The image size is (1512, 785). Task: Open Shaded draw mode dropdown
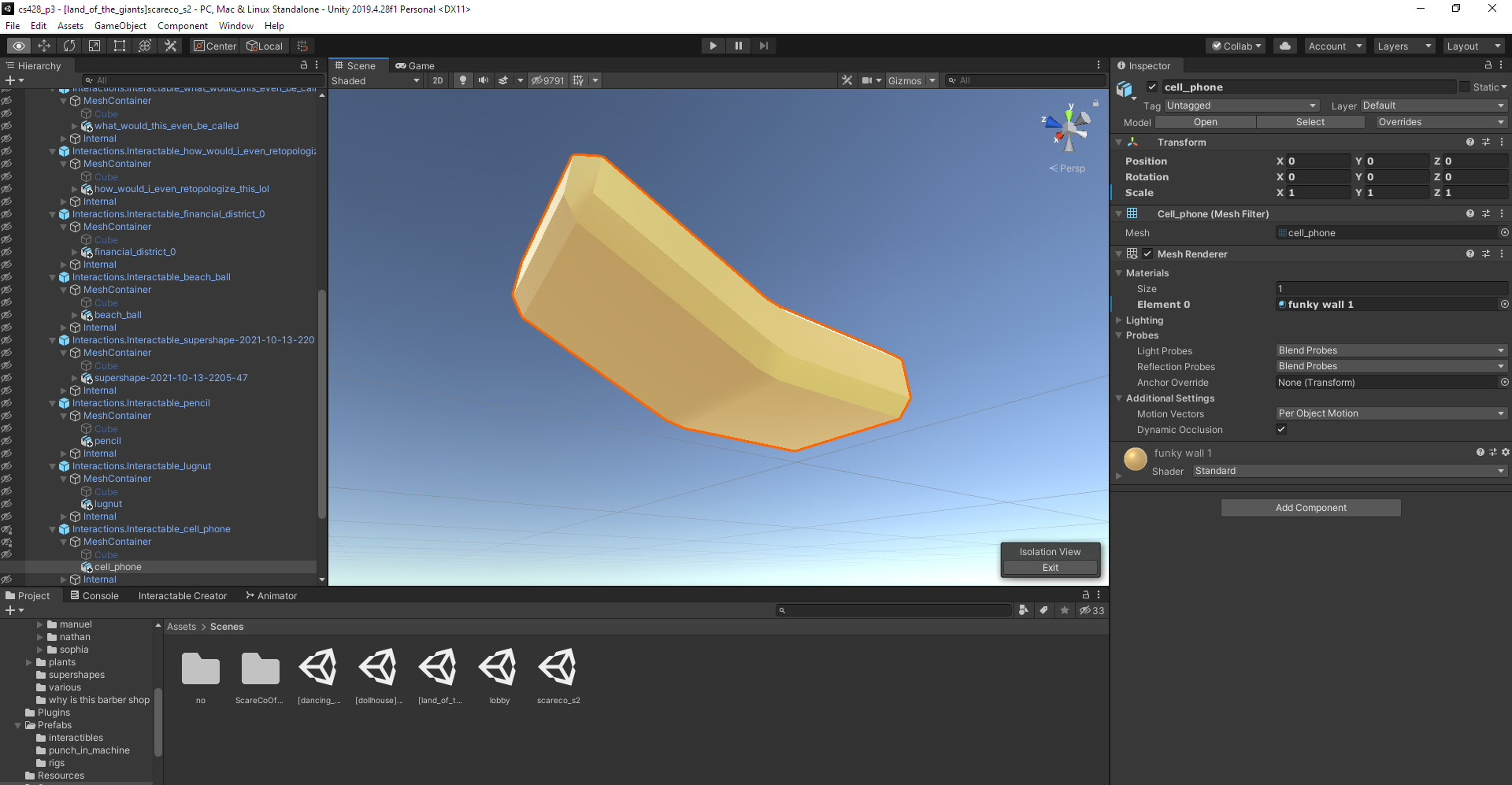(x=376, y=80)
